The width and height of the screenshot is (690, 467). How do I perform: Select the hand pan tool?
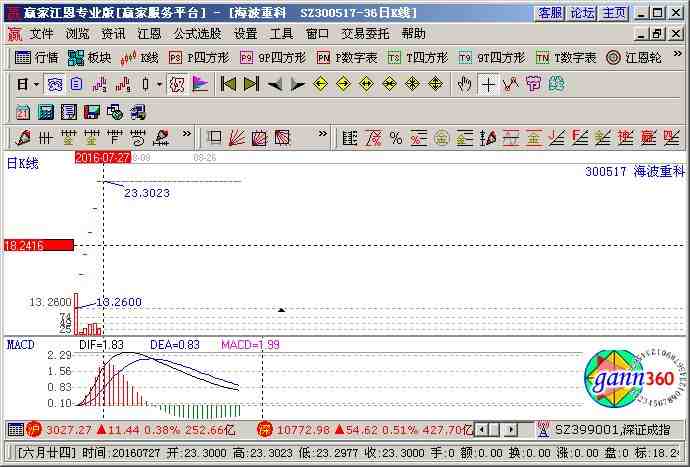pos(464,84)
